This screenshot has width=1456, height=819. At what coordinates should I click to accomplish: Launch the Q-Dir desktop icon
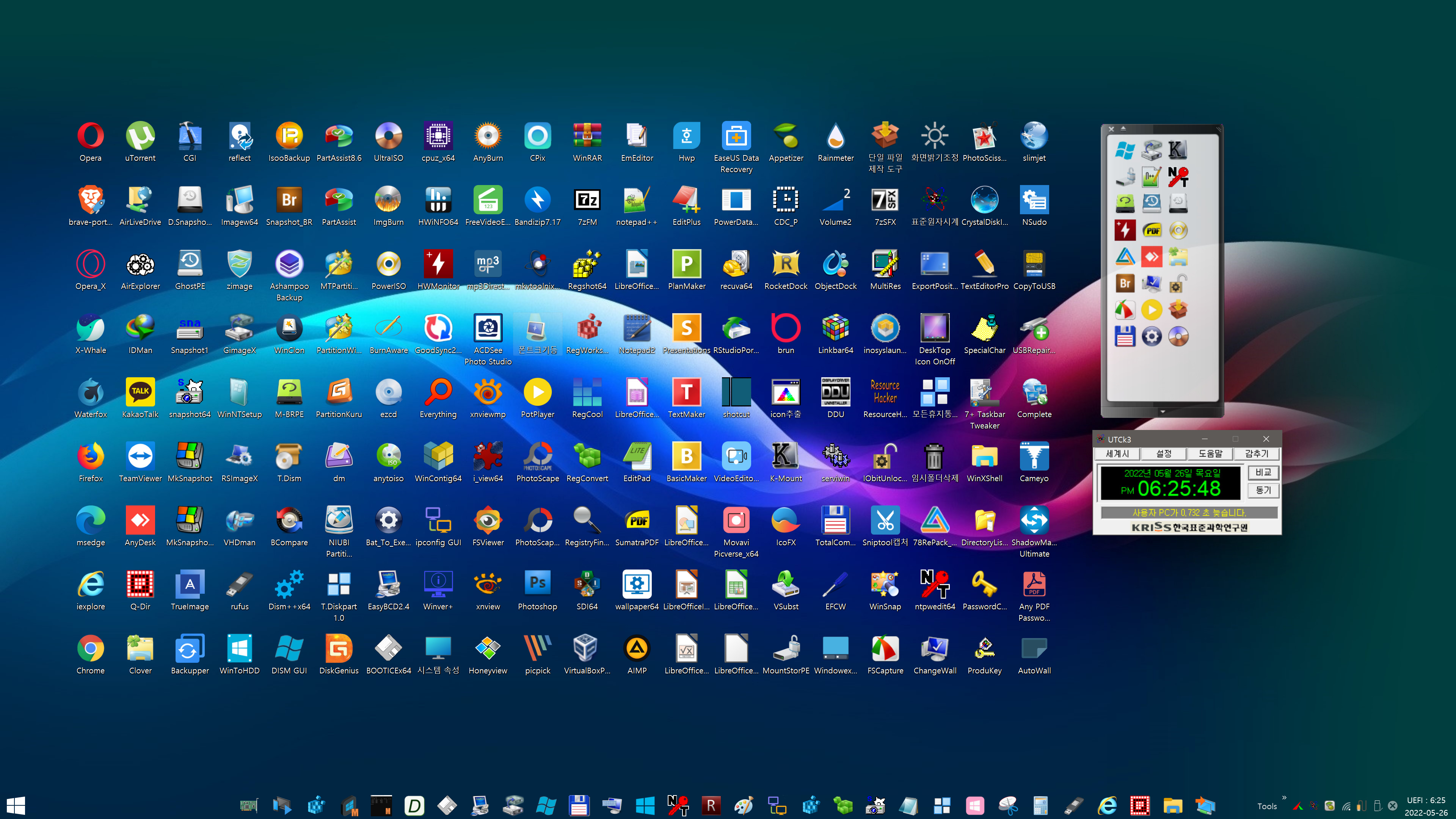pos(140,590)
